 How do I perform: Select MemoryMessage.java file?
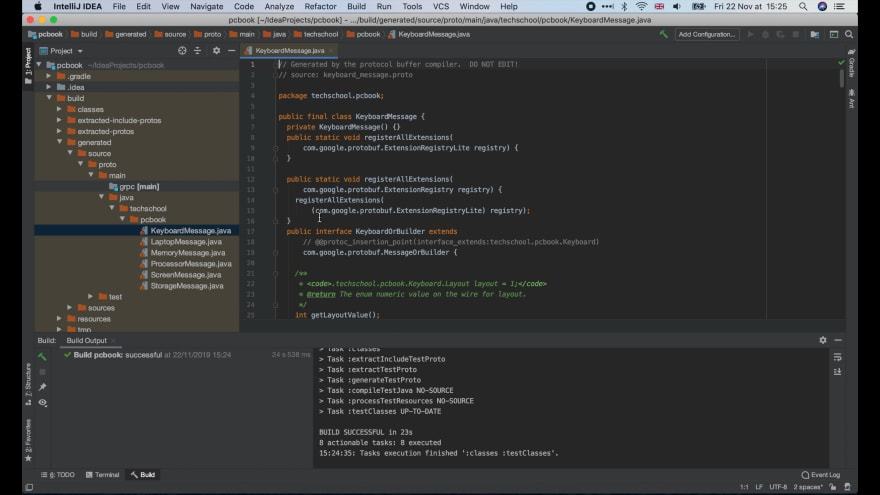187,253
